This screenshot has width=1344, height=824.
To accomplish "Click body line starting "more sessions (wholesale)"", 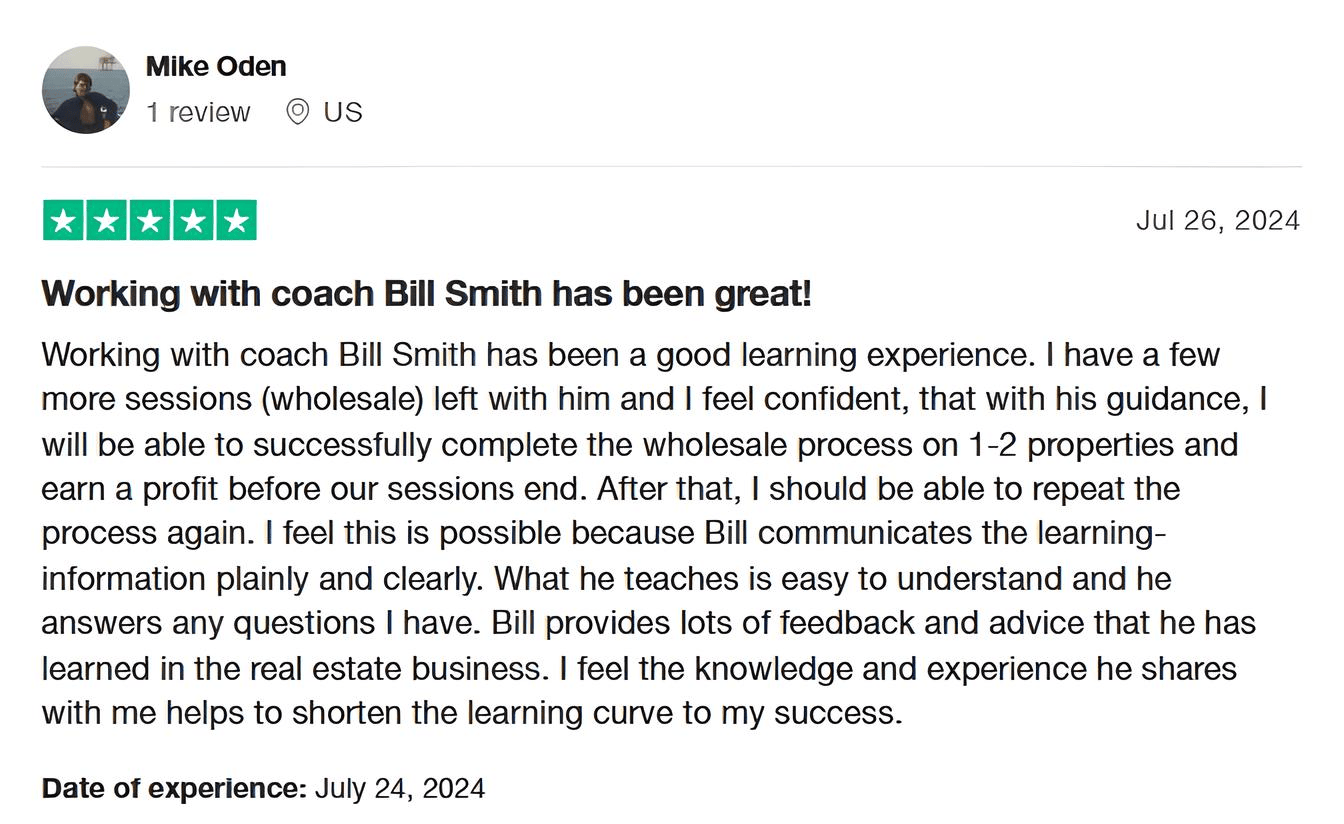I will (x=654, y=399).
